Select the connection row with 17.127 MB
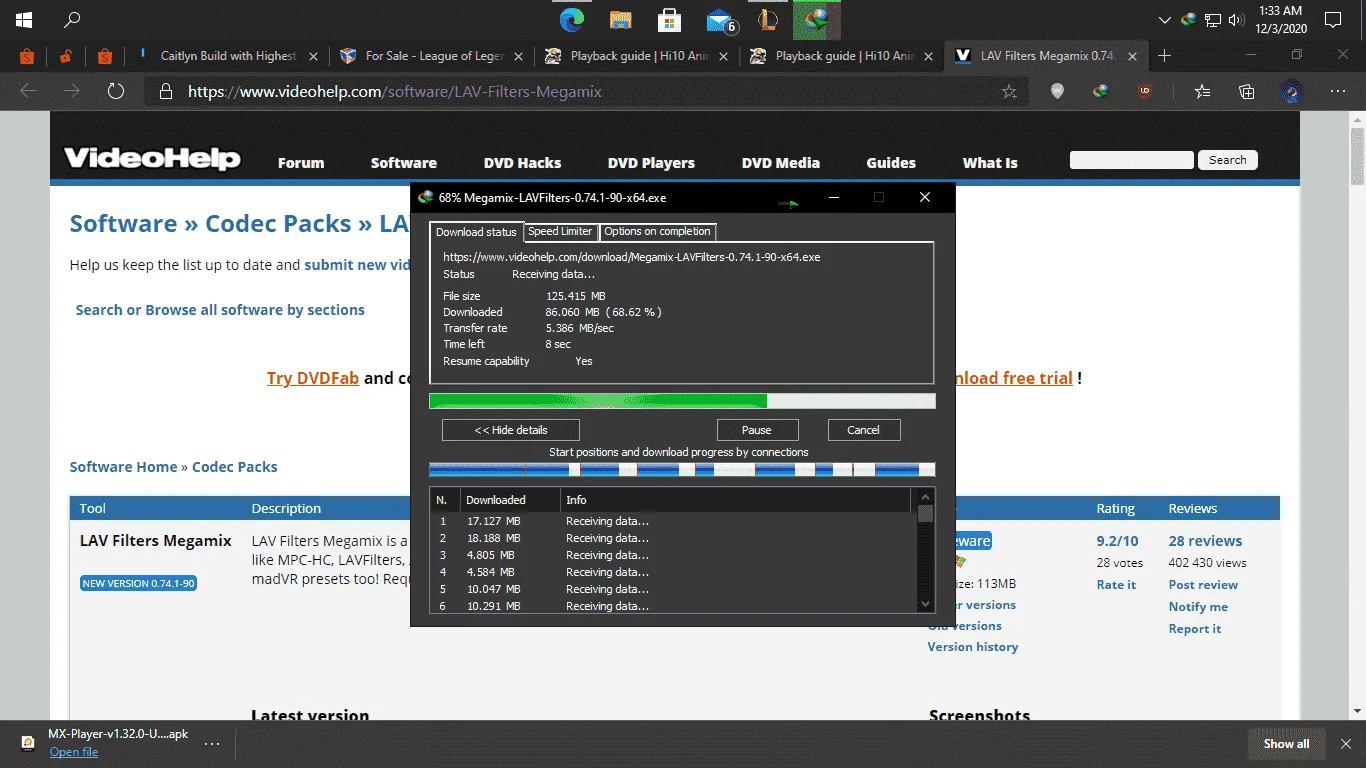Screen dimensions: 1366x768 tap(672, 521)
